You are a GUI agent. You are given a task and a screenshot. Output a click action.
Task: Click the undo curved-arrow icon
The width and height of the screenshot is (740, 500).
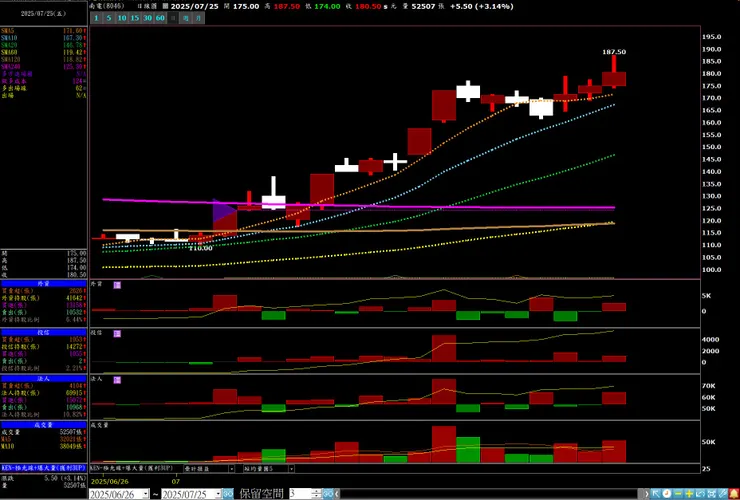click(x=700, y=494)
